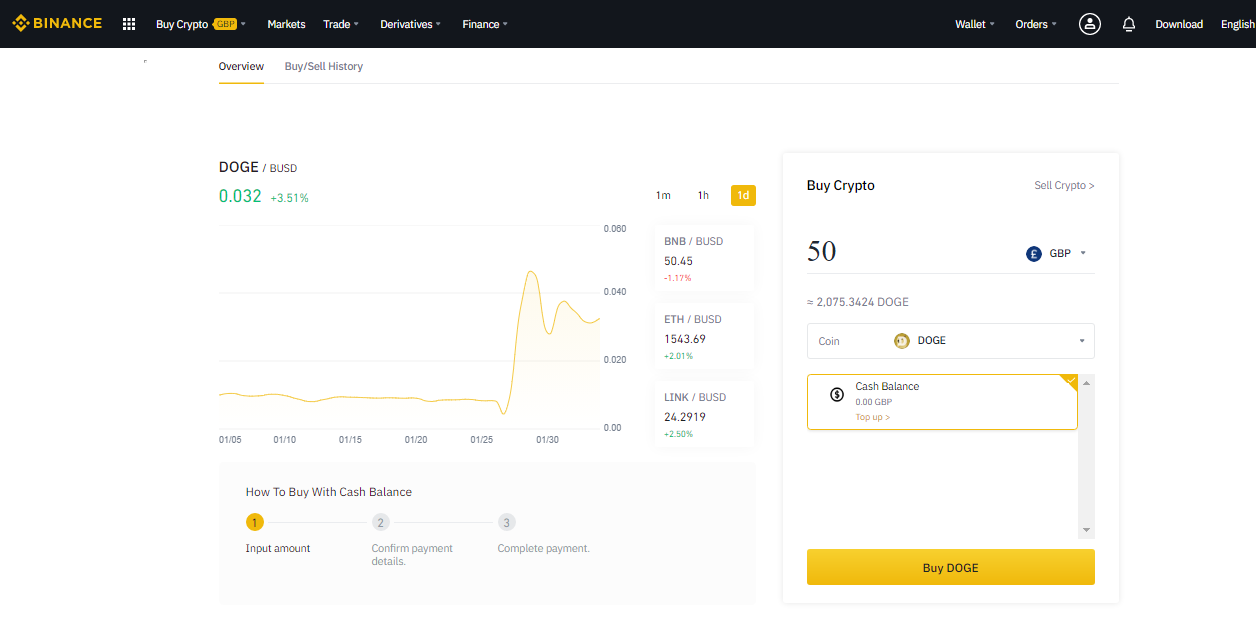Click the DOGE coin icon in Coin selector
Viewport: 1256px width, 627px height.
901,341
